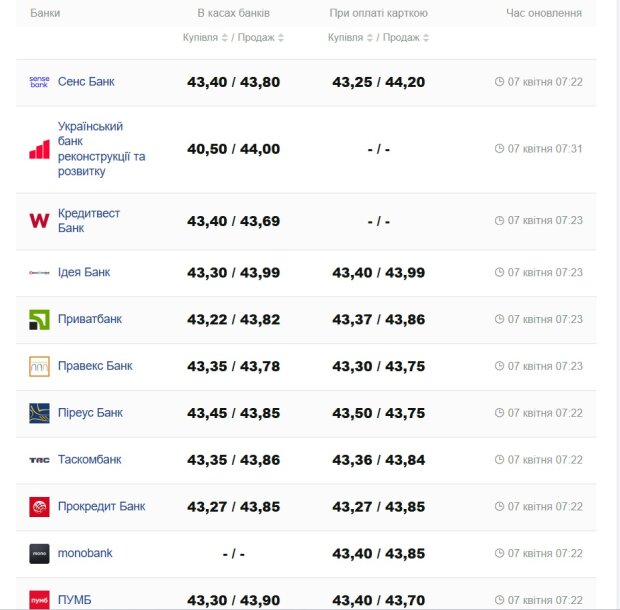This screenshot has height=610, width=620.
Task: Click the Kredytvest Bank W logo
Action: 39,221
